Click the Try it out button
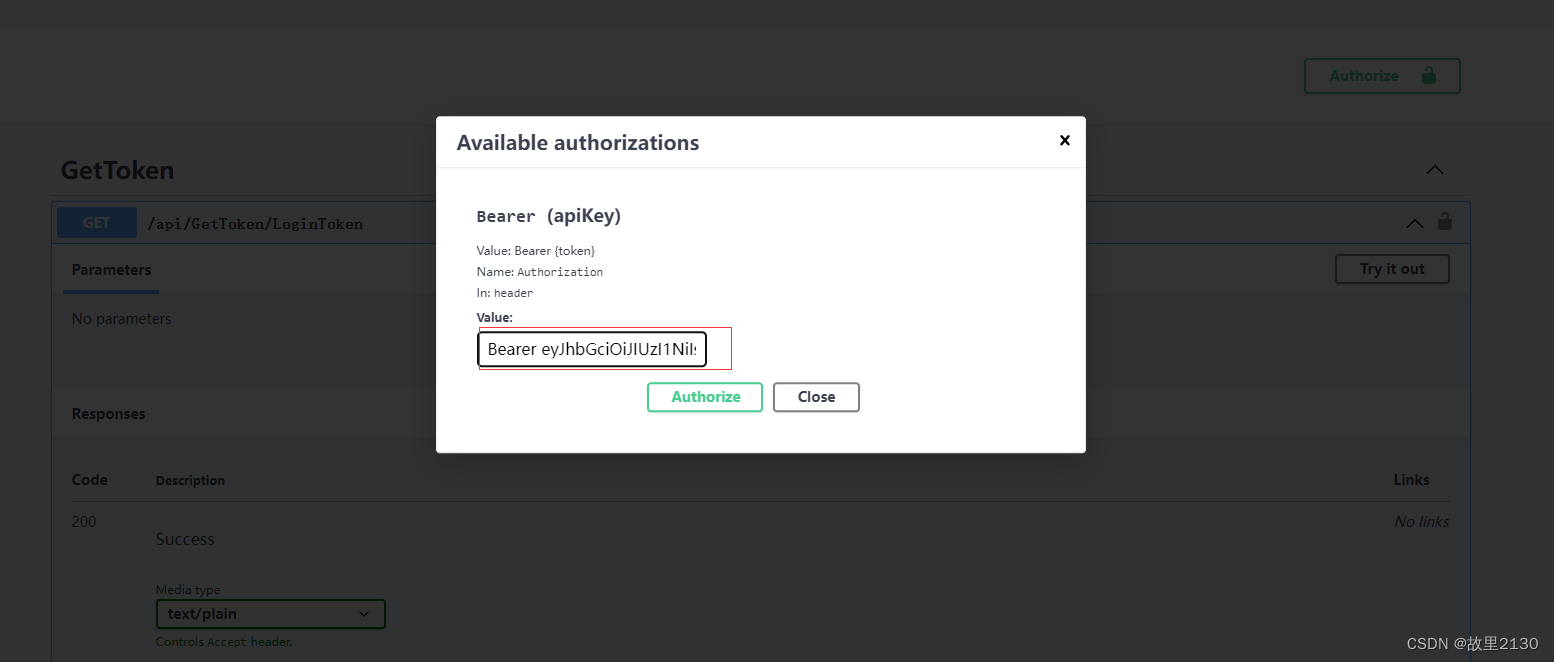 pos(1392,269)
